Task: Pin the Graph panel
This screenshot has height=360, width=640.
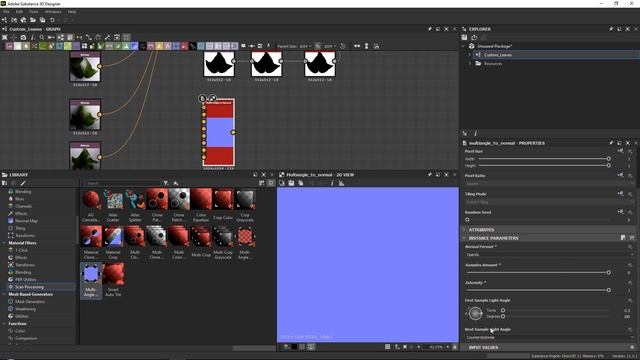Action: 429,29
